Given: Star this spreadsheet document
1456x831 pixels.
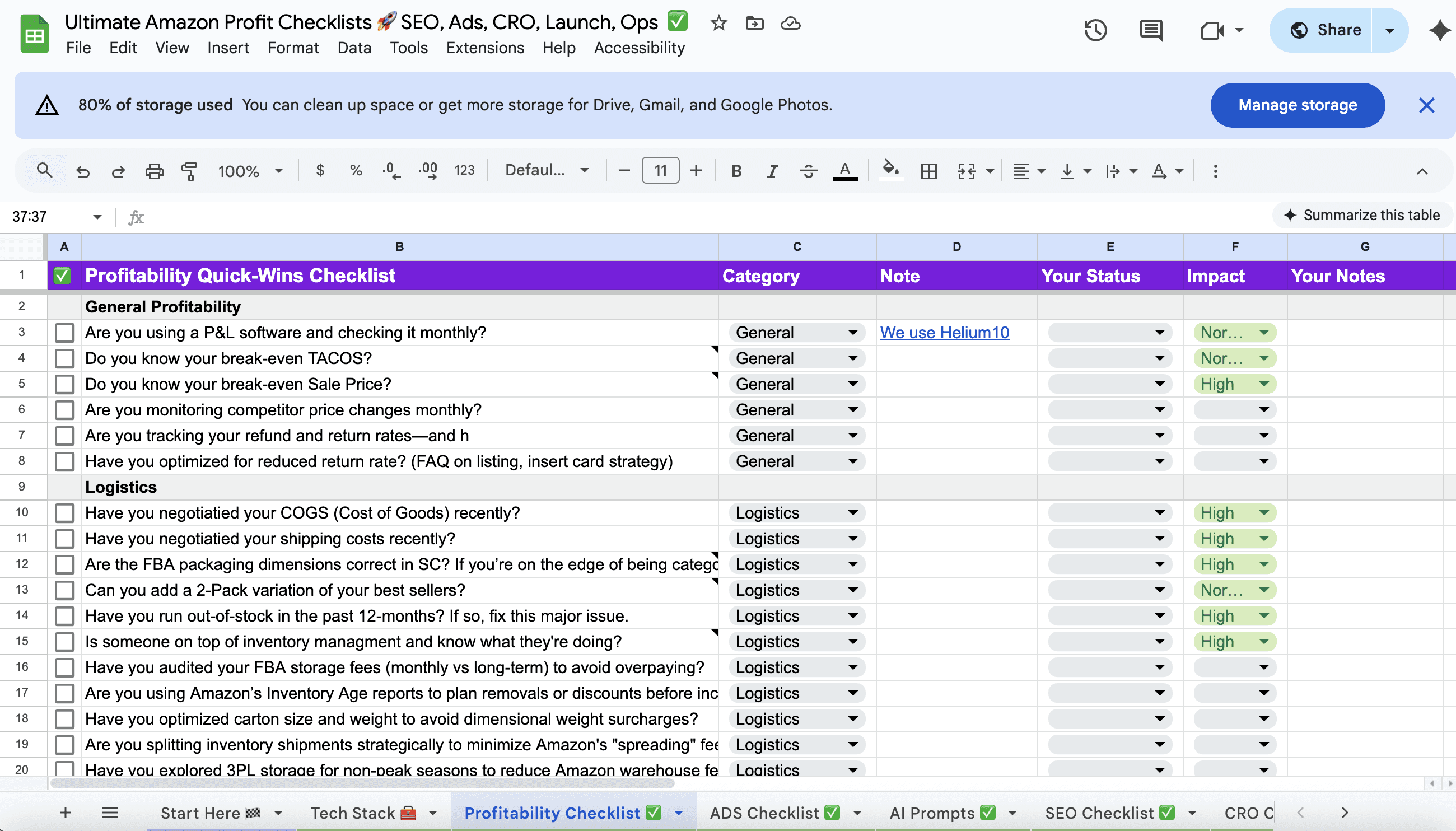Looking at the screenshot, I should pyautogui.click(x=718, y=24).
